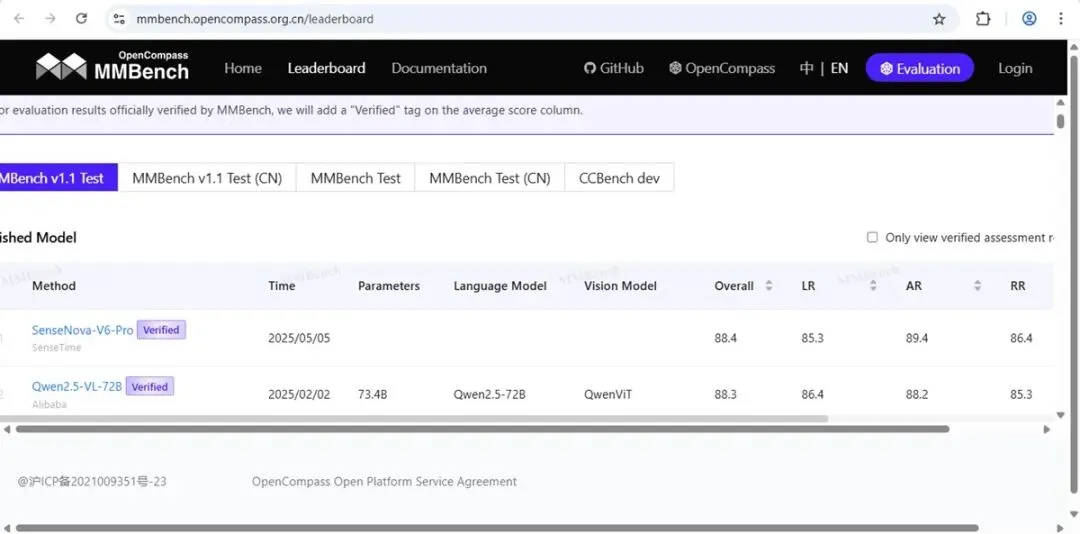
Task: Select the CCBench dev tab
Action: coord(619,178)
